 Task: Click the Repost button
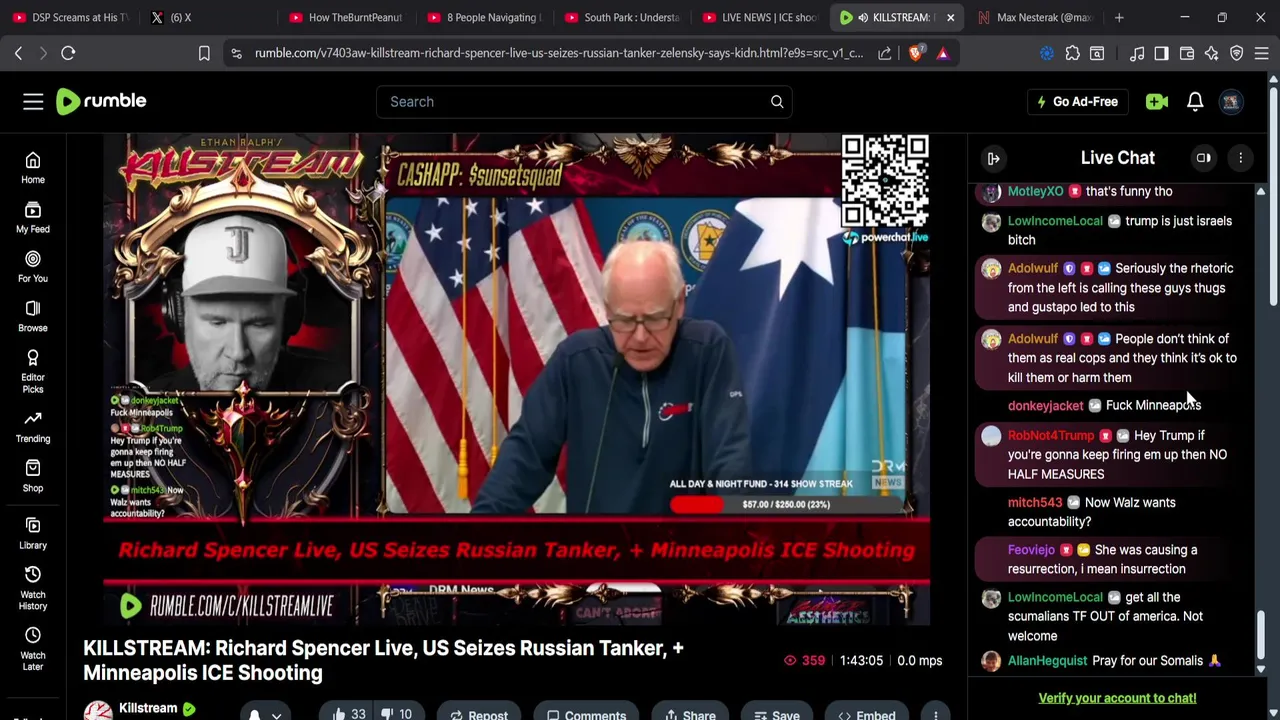[x=479, y=714]
